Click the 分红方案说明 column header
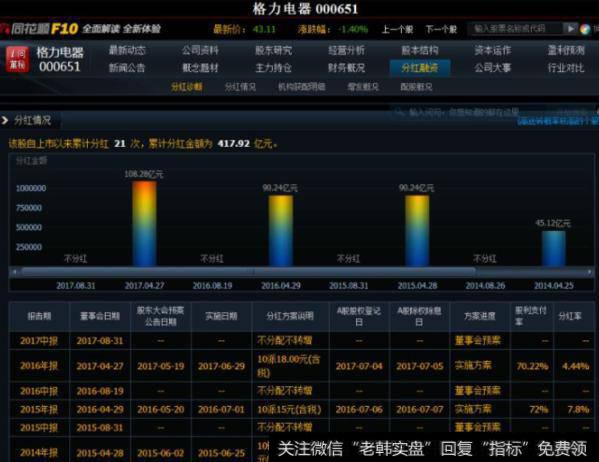This screenshot has height=462, width=599. tap(290, 316)
